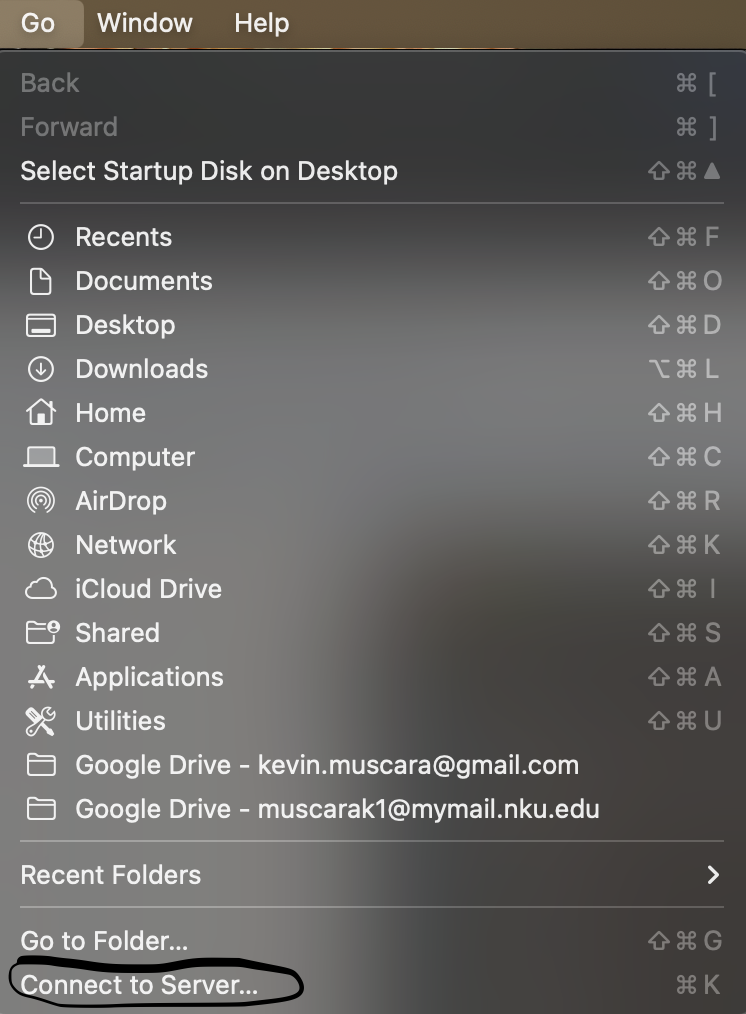This screenshot has width=746, height=1014.
Task: Click the Computer laptop icon
Action: pyautogui.click(x=40, y=457)
